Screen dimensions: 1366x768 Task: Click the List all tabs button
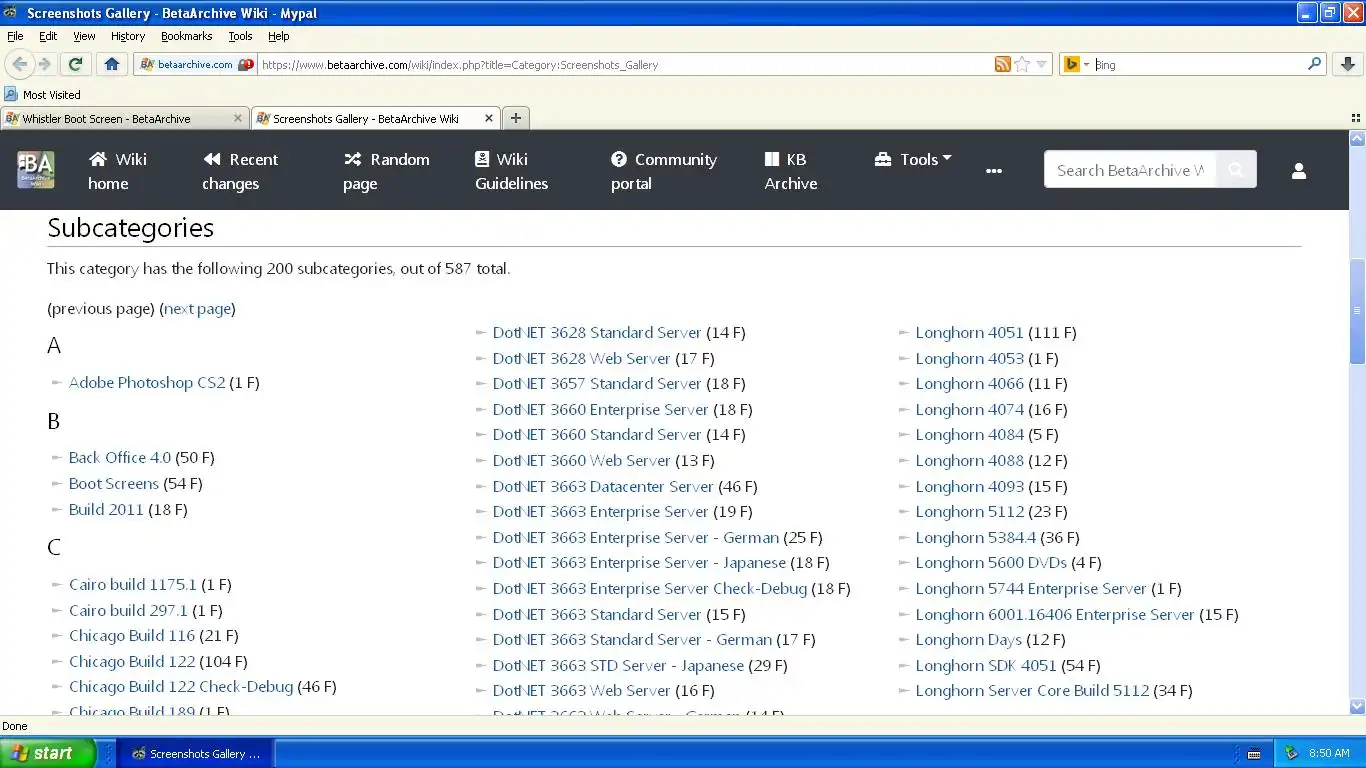coord(1355,118)
